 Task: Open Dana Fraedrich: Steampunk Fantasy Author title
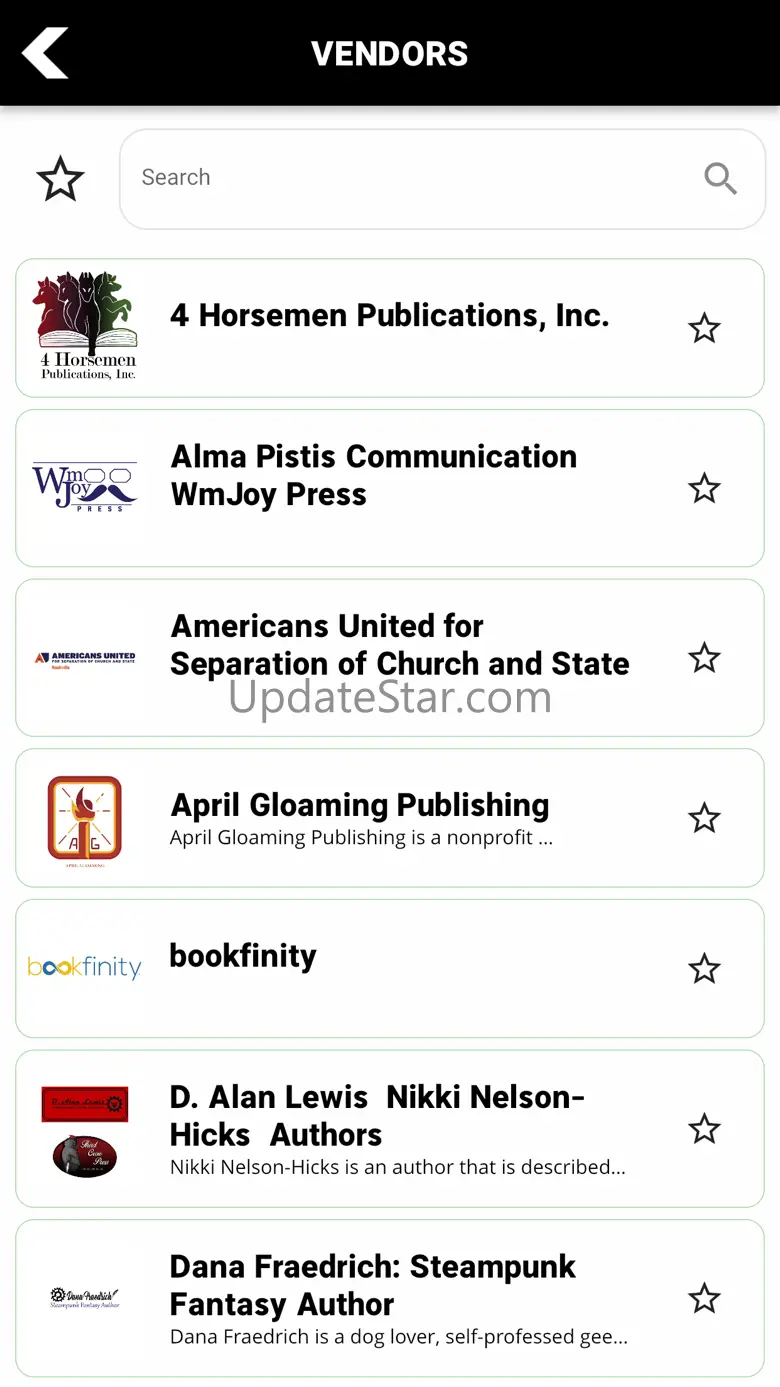click(372, 1285)
